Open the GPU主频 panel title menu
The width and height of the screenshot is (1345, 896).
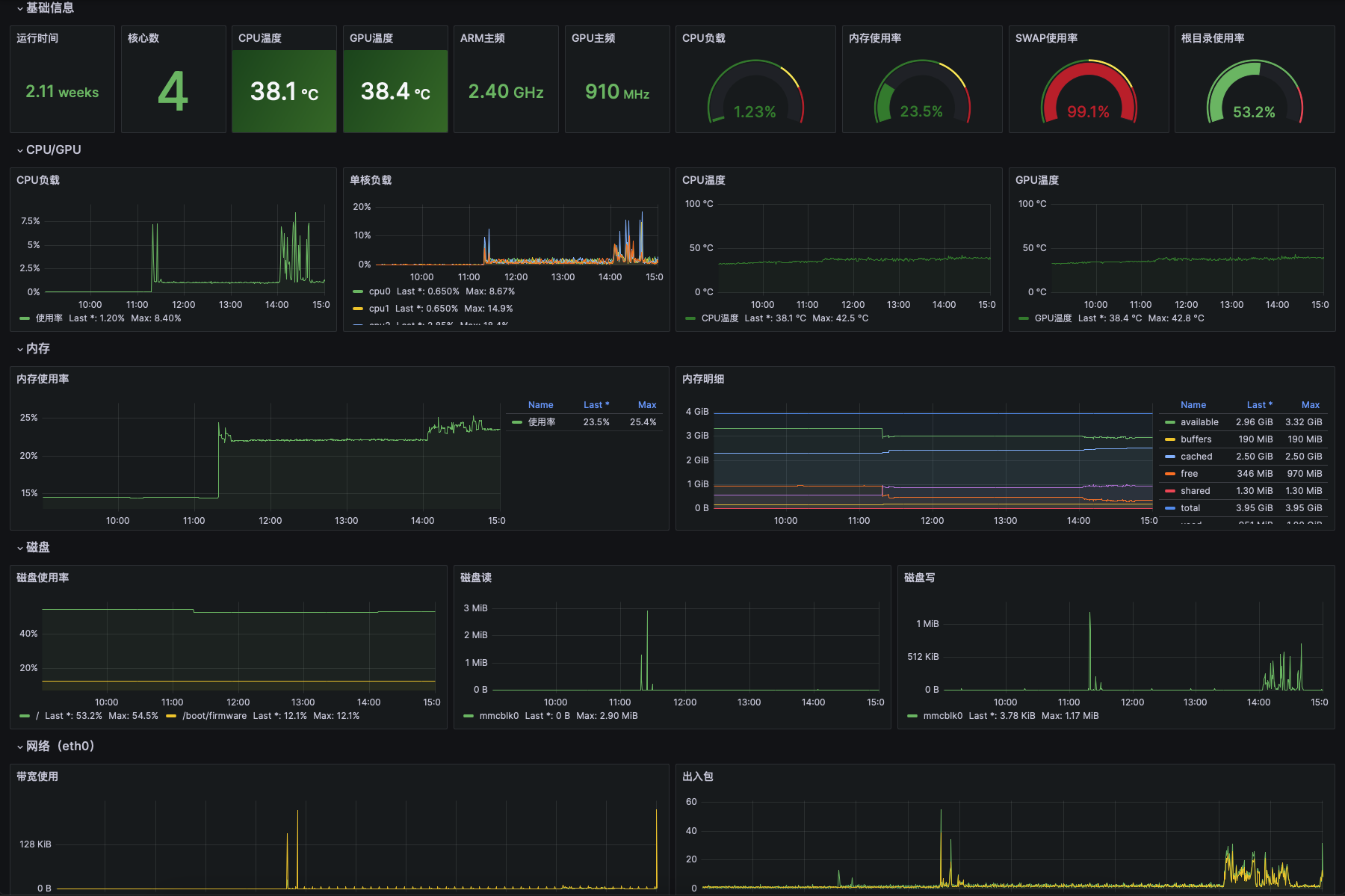[x=593, y=38]
